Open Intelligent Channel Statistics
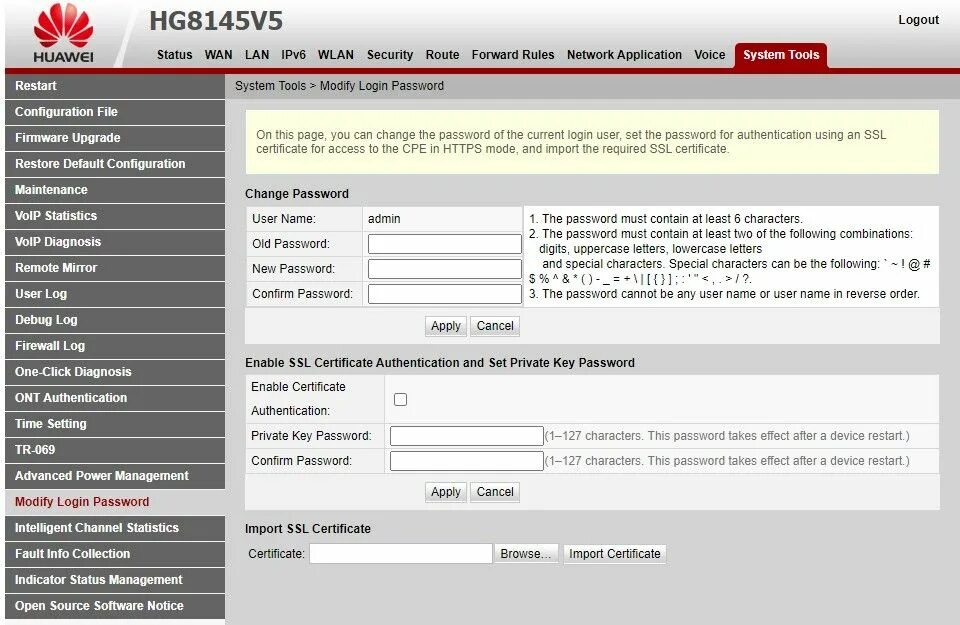The height and width of the screenshot is (625, 960). 115,528
